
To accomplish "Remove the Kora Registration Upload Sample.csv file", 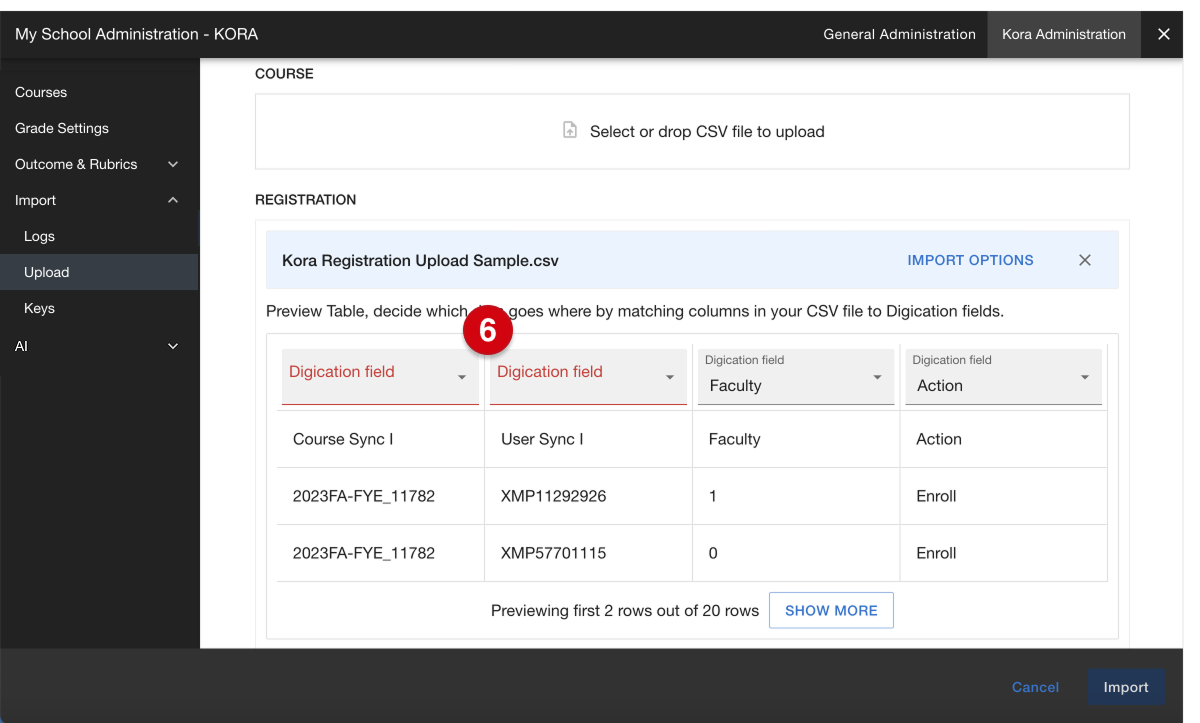I will tap(1085, 260).
